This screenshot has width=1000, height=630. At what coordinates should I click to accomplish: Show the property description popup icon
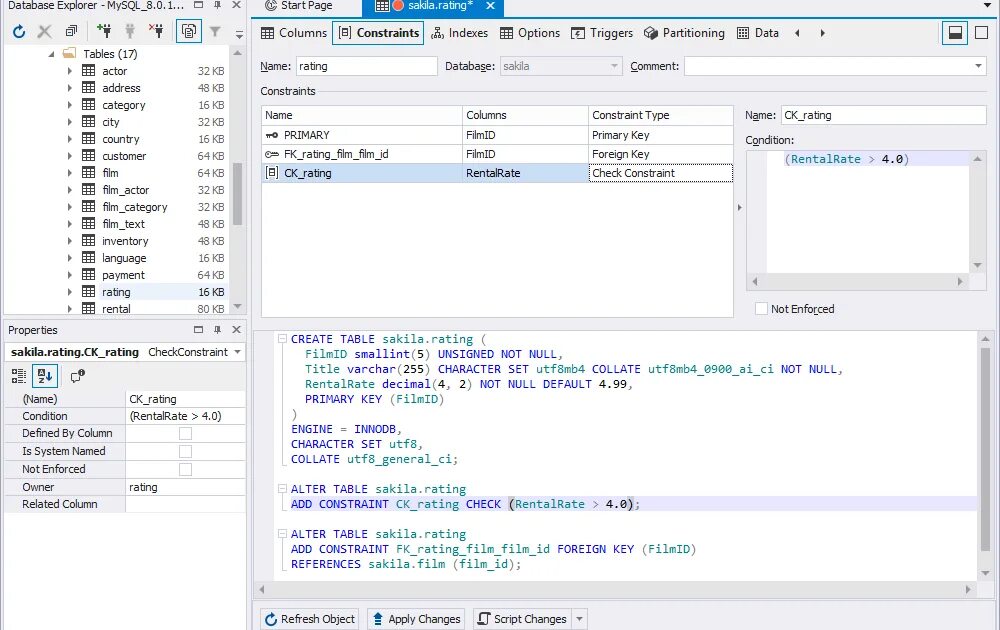[x=77, y=376]
